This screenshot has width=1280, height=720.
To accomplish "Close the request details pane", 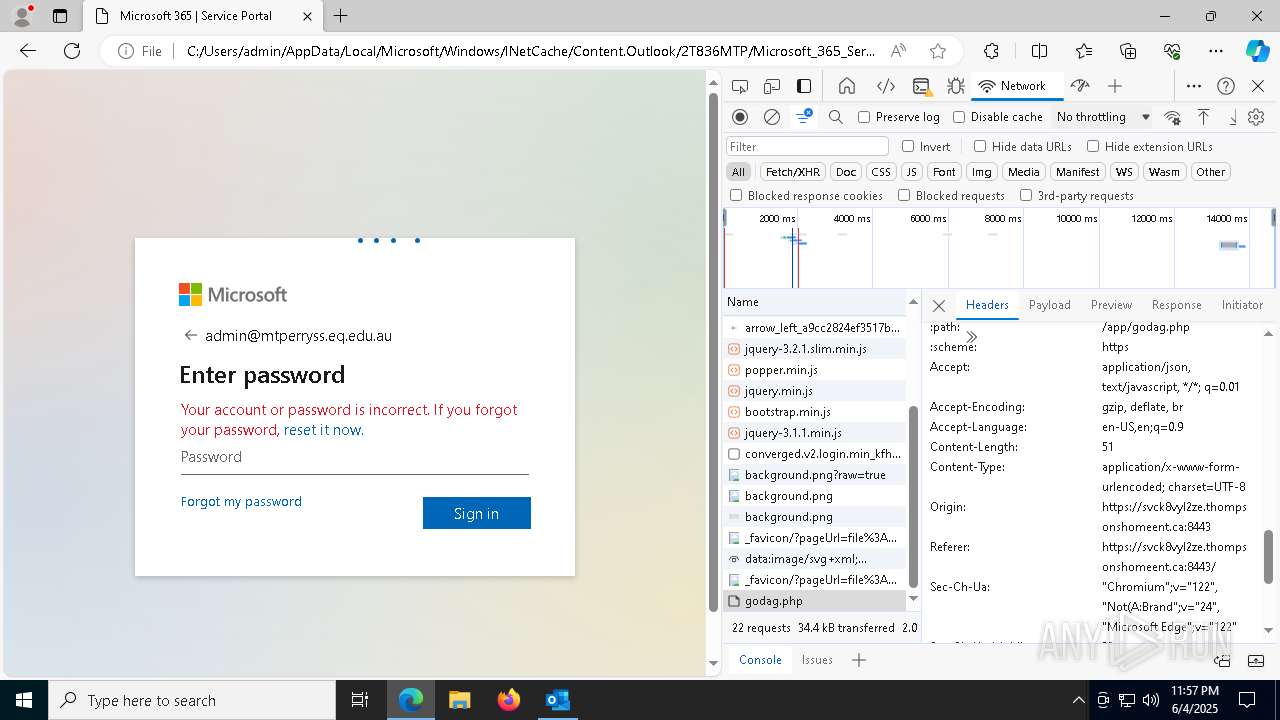I will [x=939, y=305].
